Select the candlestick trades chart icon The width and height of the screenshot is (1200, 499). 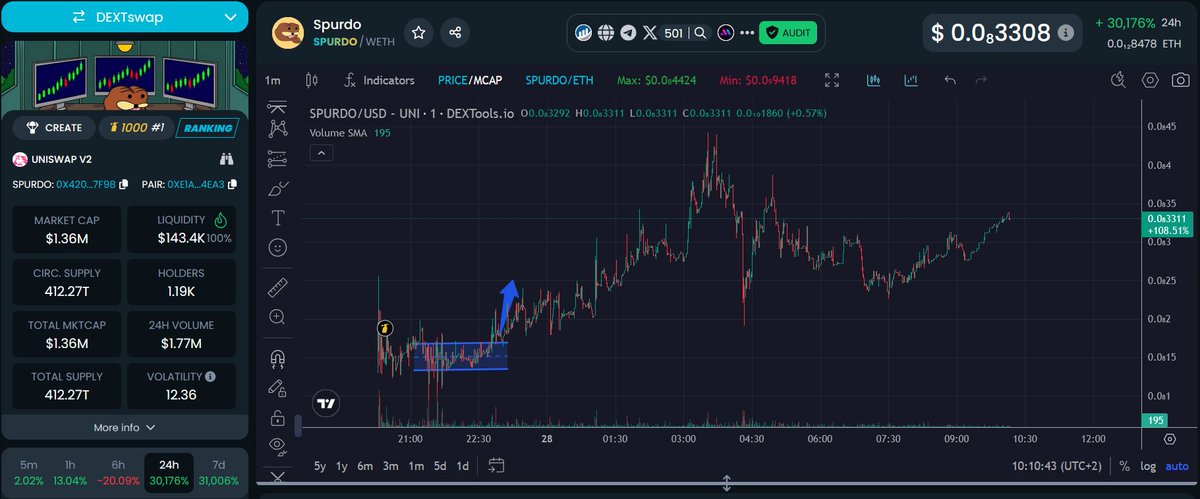(874, 80)
